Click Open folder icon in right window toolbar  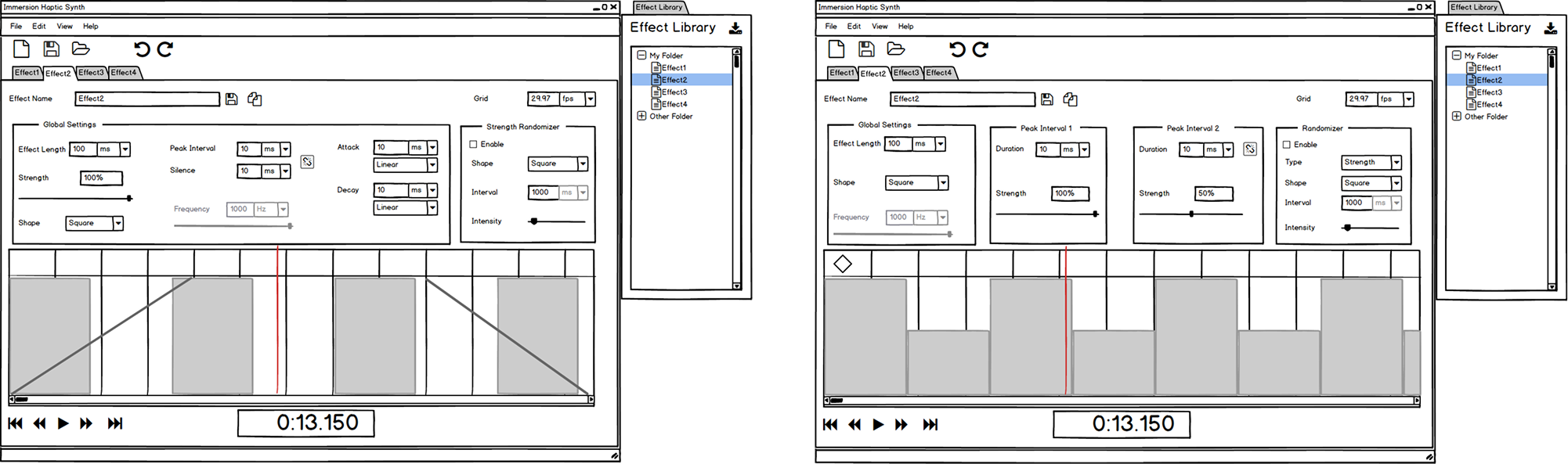point(896,49)
